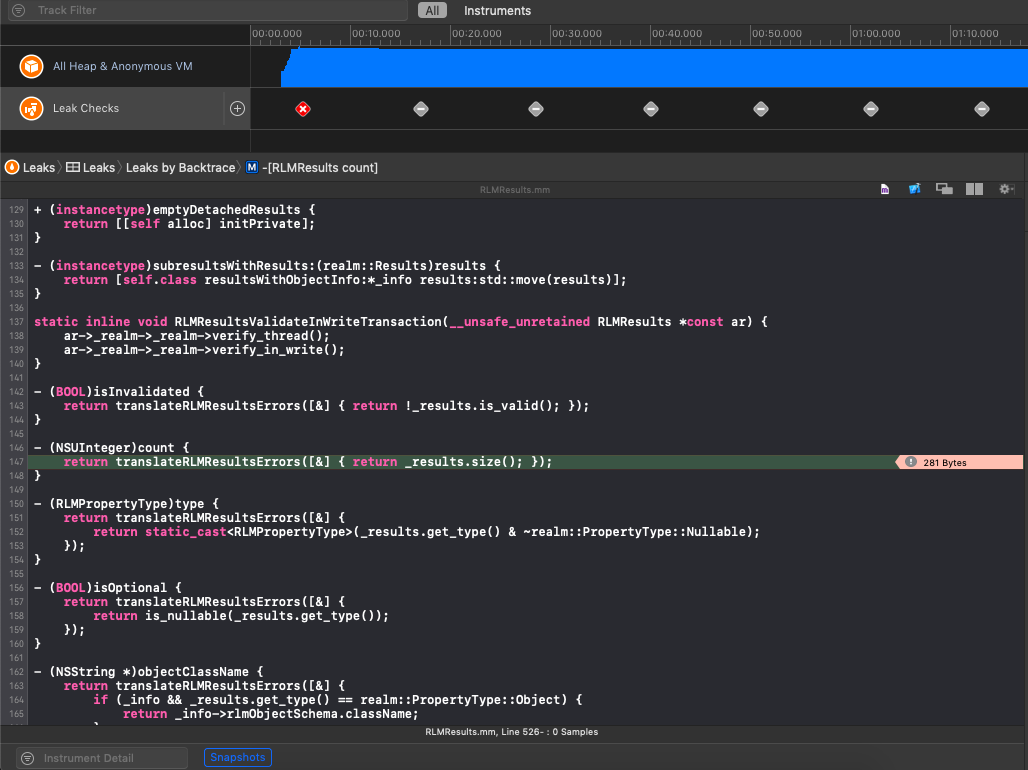The image size is (1028, 770).
Task: Open the Snapshots button
Action: tap(237, 757)
